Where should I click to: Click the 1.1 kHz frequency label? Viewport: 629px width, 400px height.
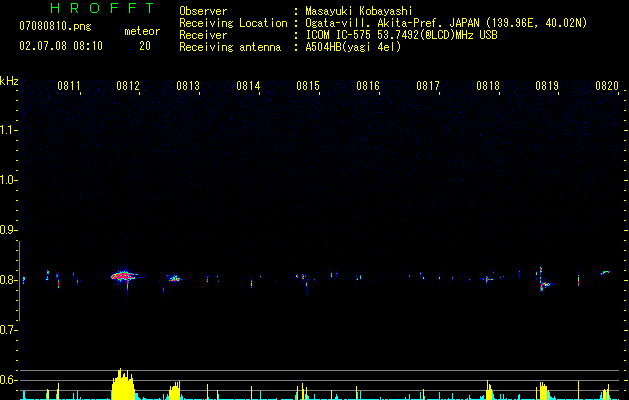click(8, 130)
